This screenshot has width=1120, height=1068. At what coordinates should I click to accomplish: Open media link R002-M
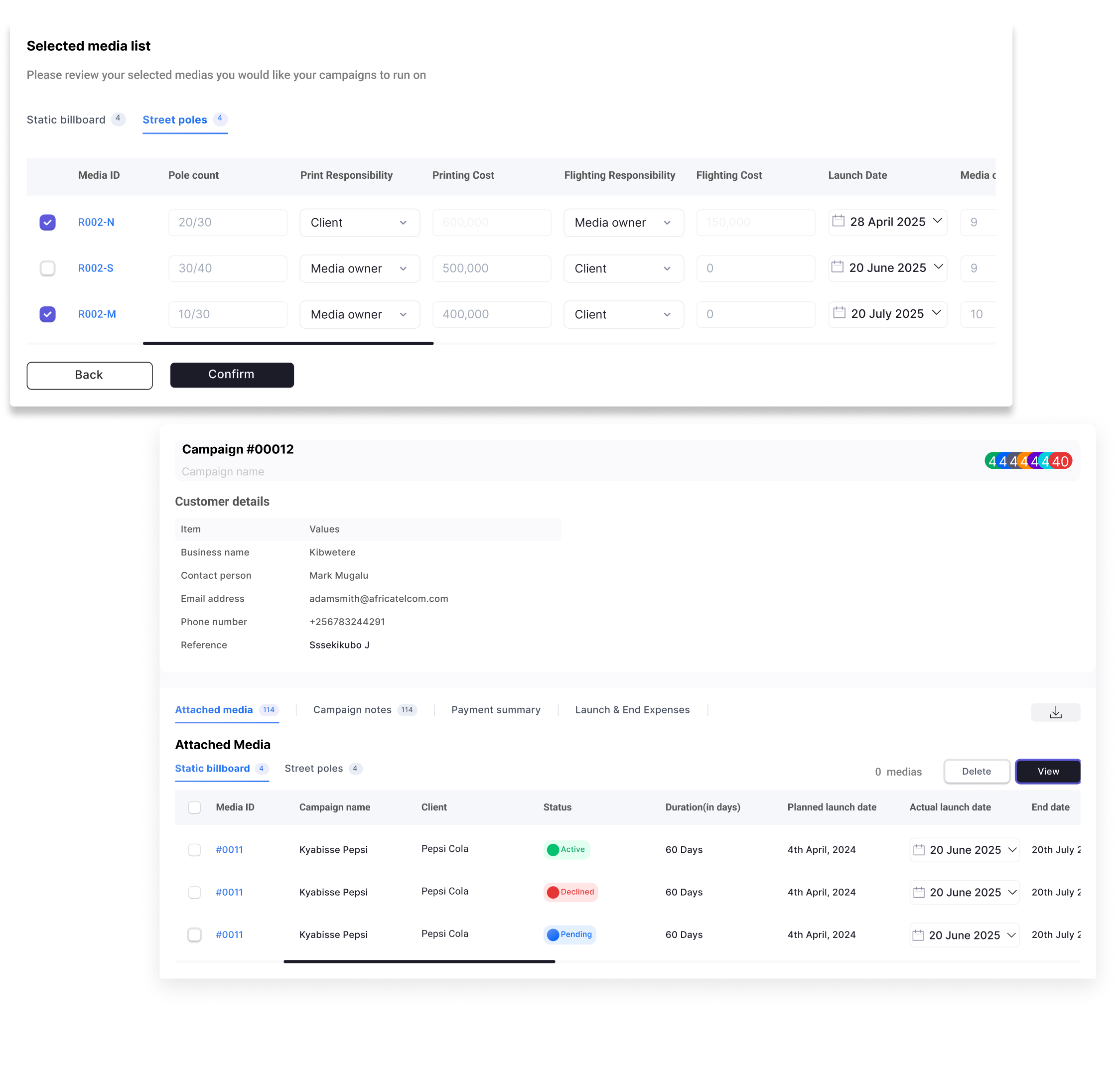point(97,314)
